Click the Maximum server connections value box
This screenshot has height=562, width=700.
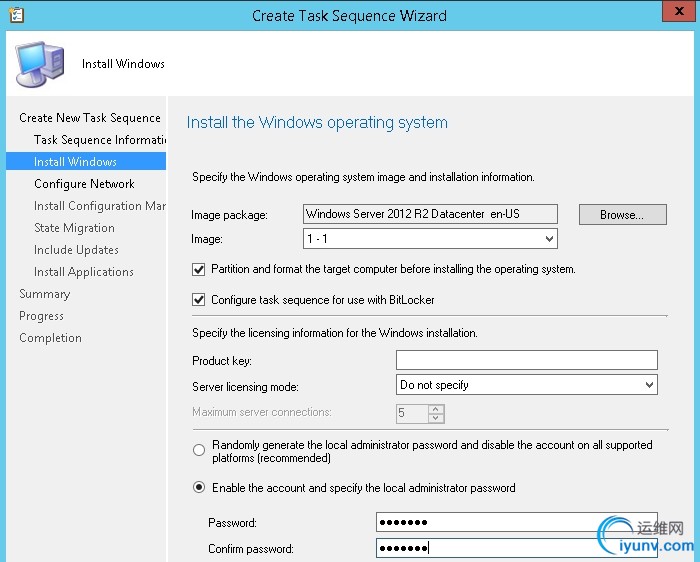[x=412, y=413]
